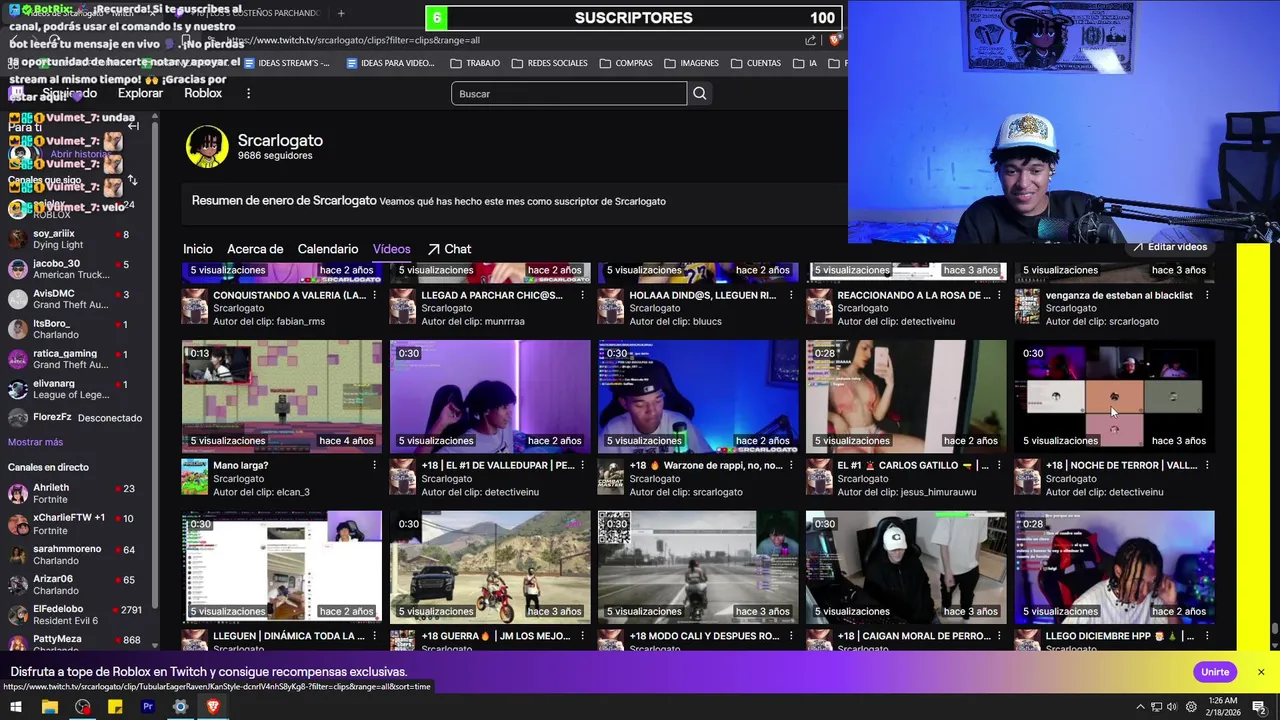Switch to the Calendario tab
This screenshot has width=1280, height=720.
pyautogui.click(x=328, y=249)
